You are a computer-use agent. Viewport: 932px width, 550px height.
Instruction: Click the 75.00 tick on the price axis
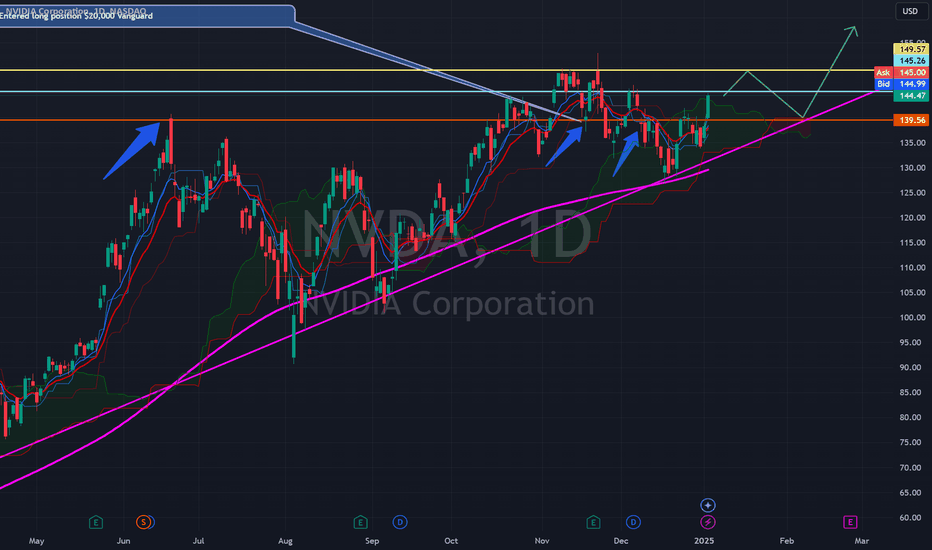point(912,442)
